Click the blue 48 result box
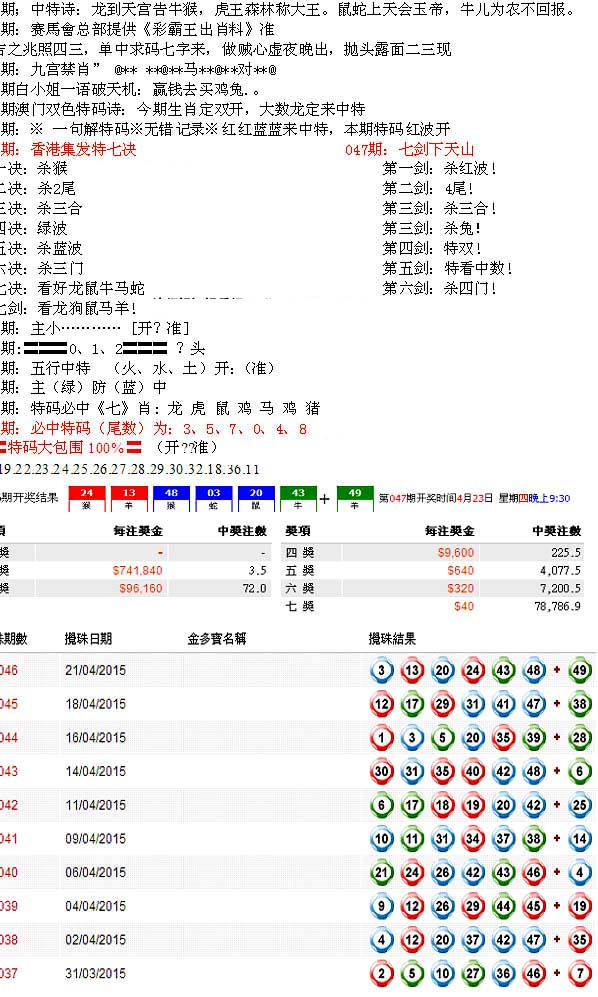This screenshot has width=598, height=997. (x=172, y=498)
